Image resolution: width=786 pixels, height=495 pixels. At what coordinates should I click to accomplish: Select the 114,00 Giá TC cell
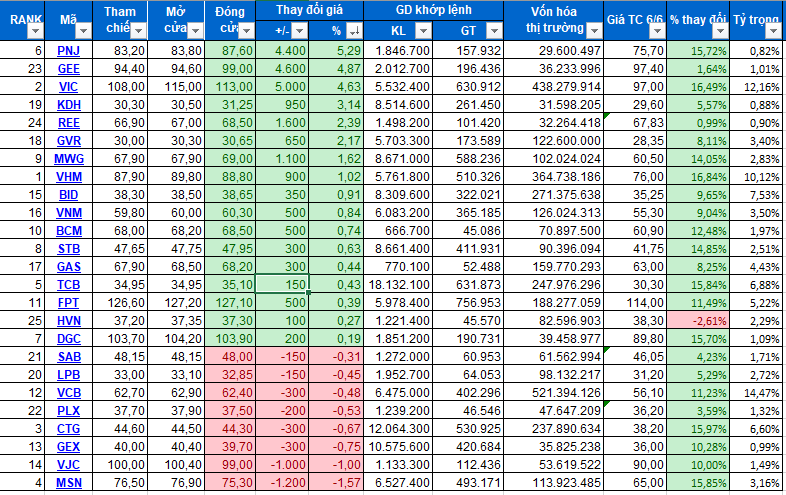point(635,303)
